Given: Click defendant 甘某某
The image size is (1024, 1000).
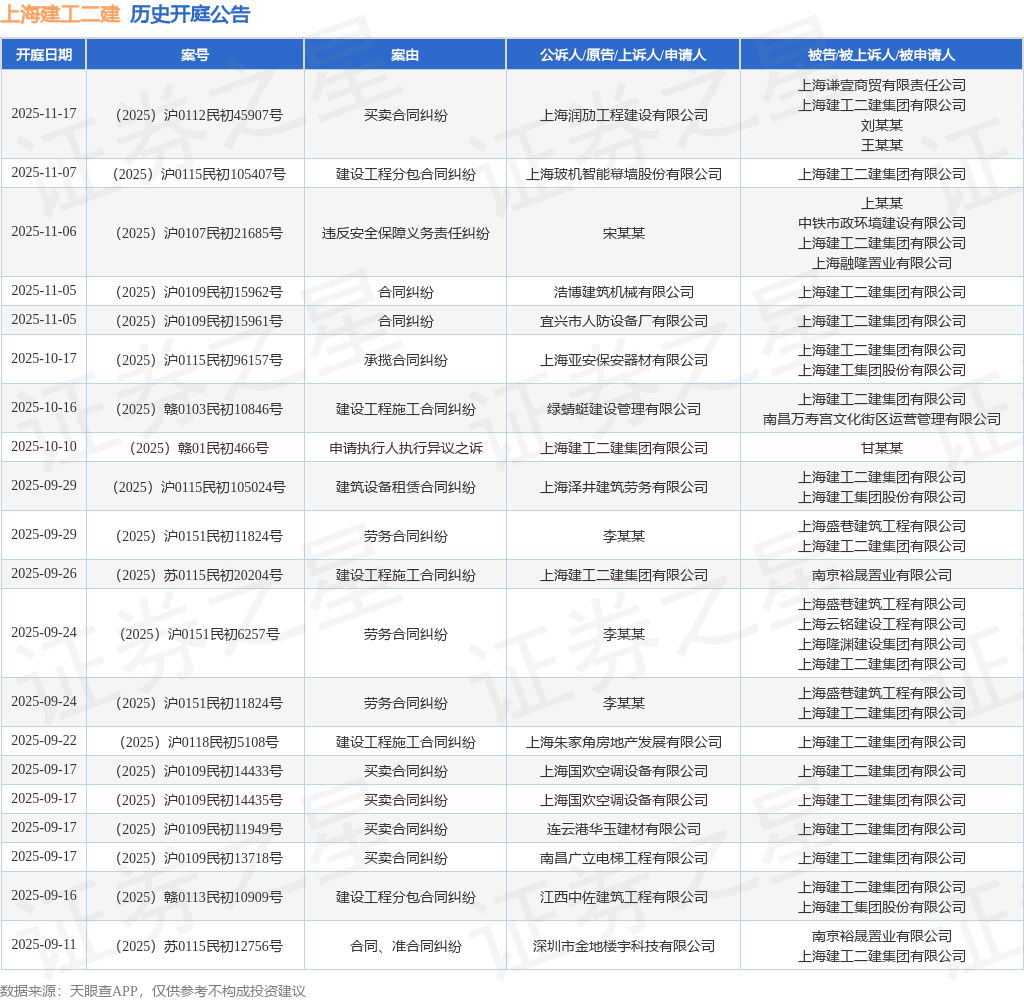Looking at the screenshot, I should tap(882, 448).
